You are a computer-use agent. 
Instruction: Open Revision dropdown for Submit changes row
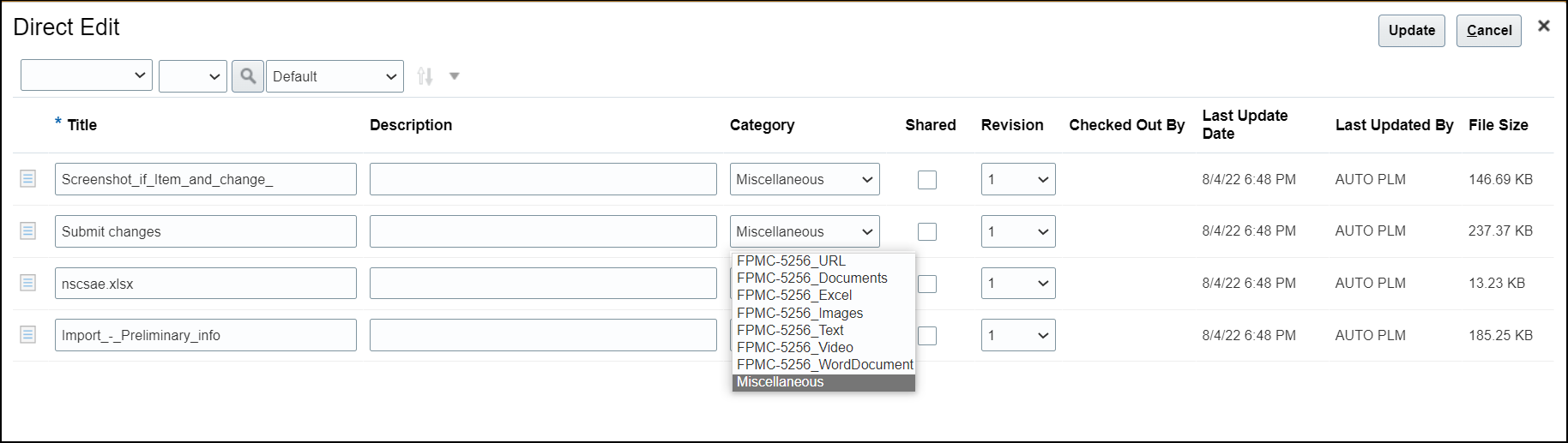coord(1018,231)
